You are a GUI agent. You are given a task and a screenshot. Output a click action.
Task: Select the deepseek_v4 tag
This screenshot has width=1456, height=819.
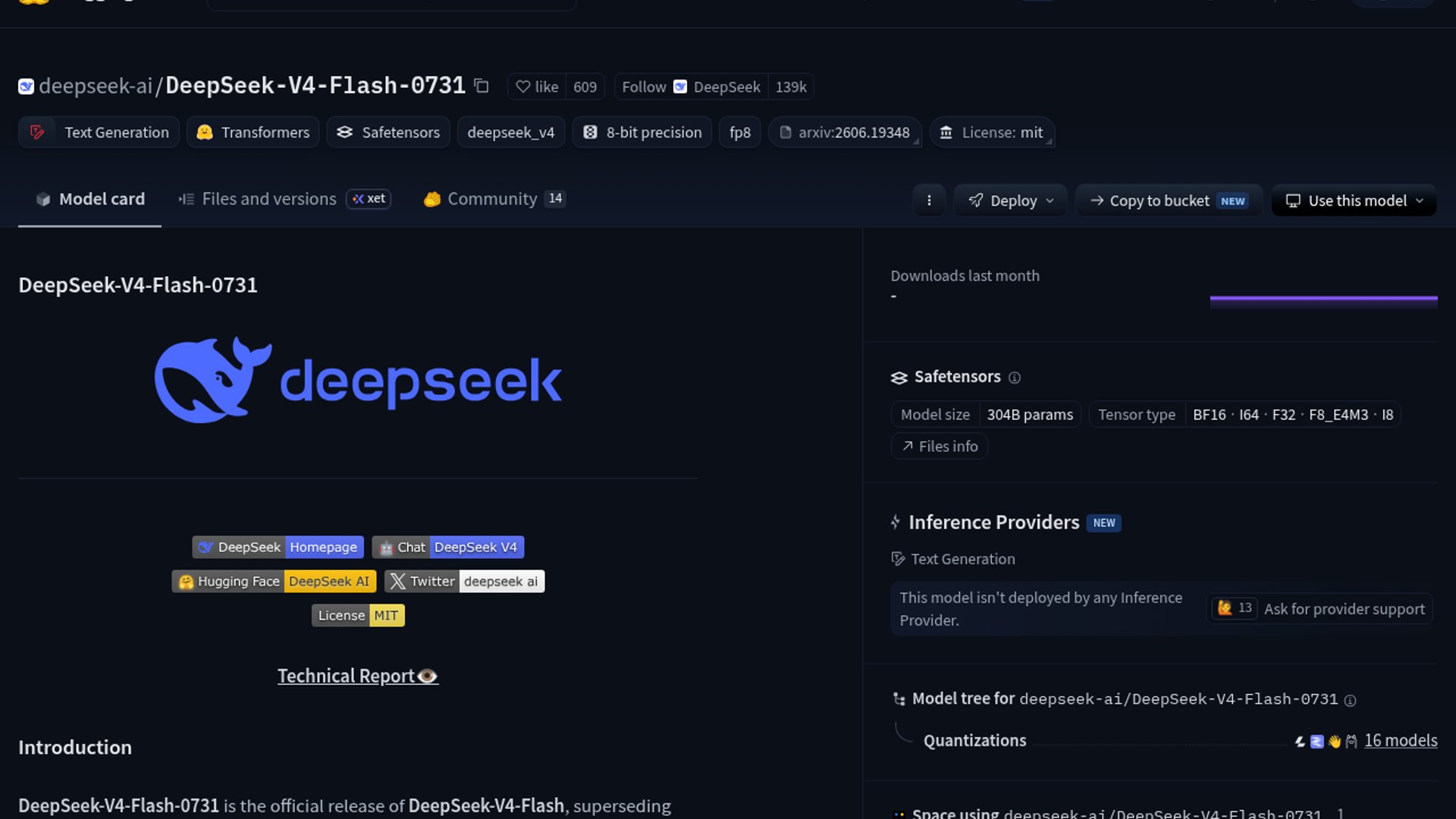pos(510,132)
